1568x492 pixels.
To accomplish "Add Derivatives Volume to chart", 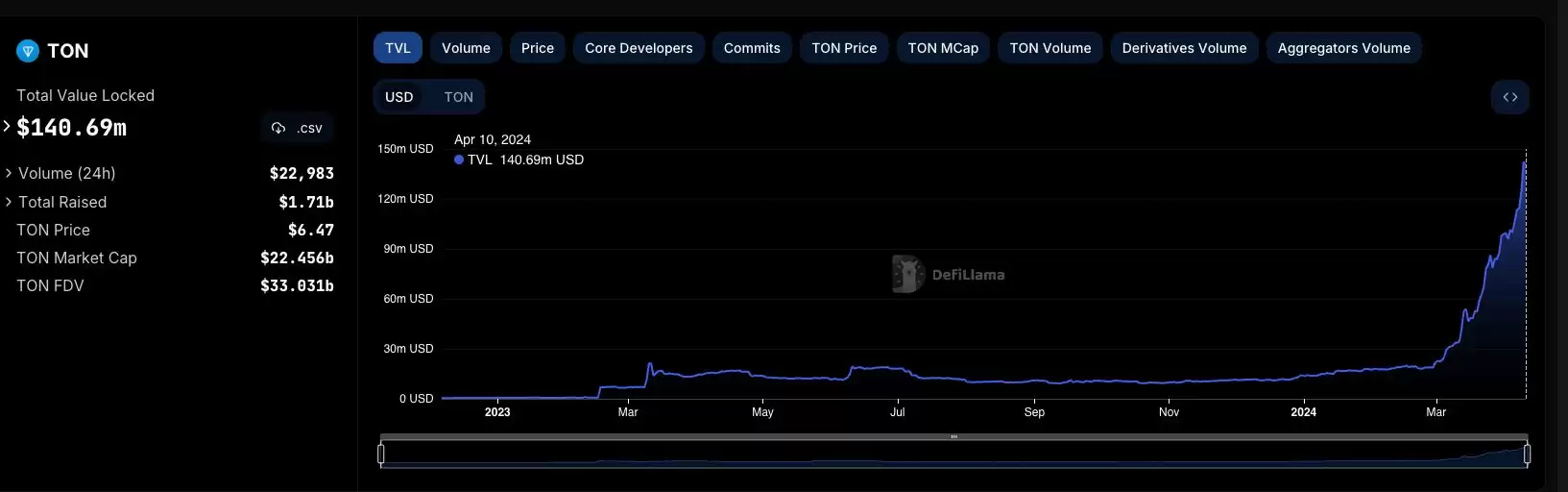I will (x=1184, y=48).
